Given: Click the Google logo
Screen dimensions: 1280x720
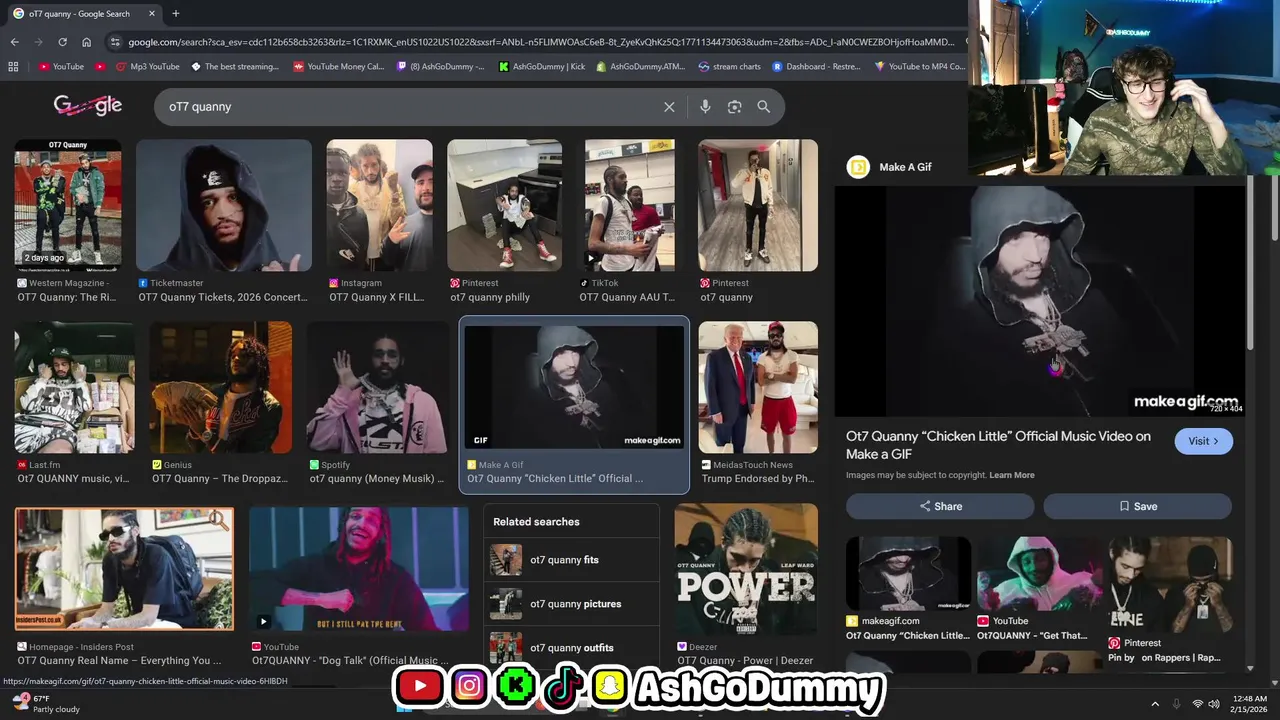Looking at the screenshot, I should click(x=88, y=105).
